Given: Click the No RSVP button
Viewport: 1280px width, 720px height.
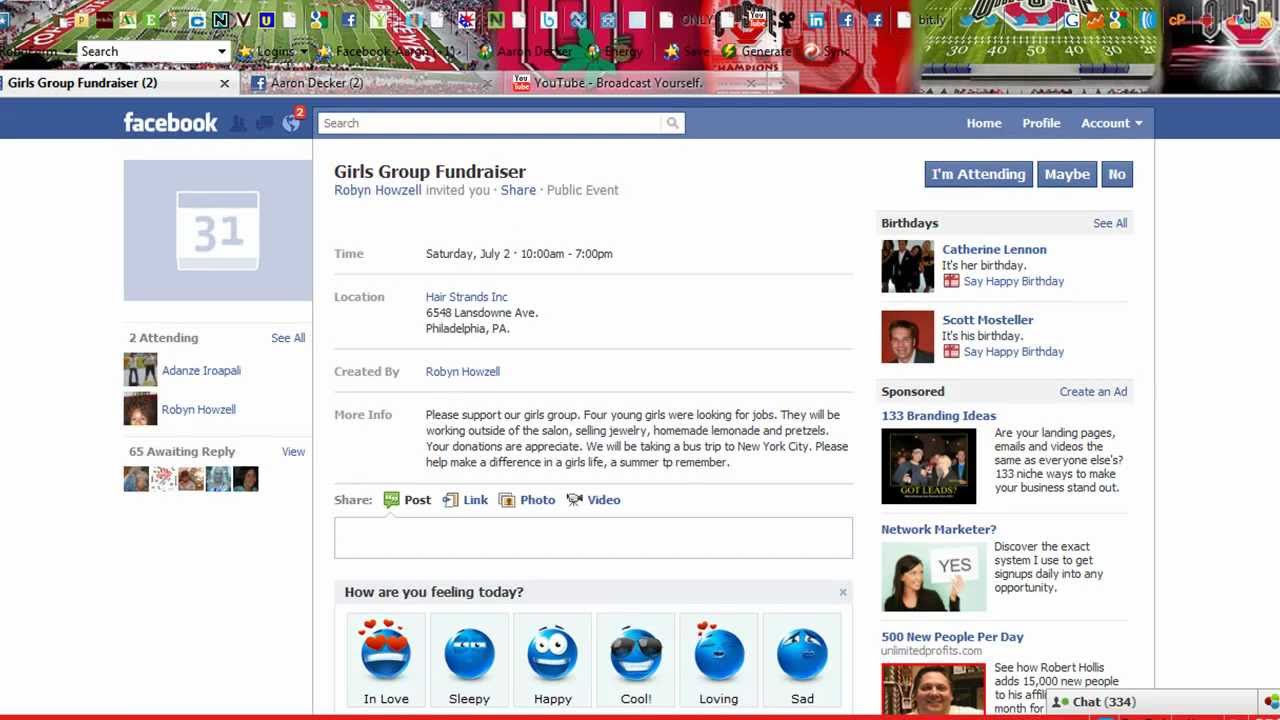Looking at the screenshot, I should tap(1117, 174).
